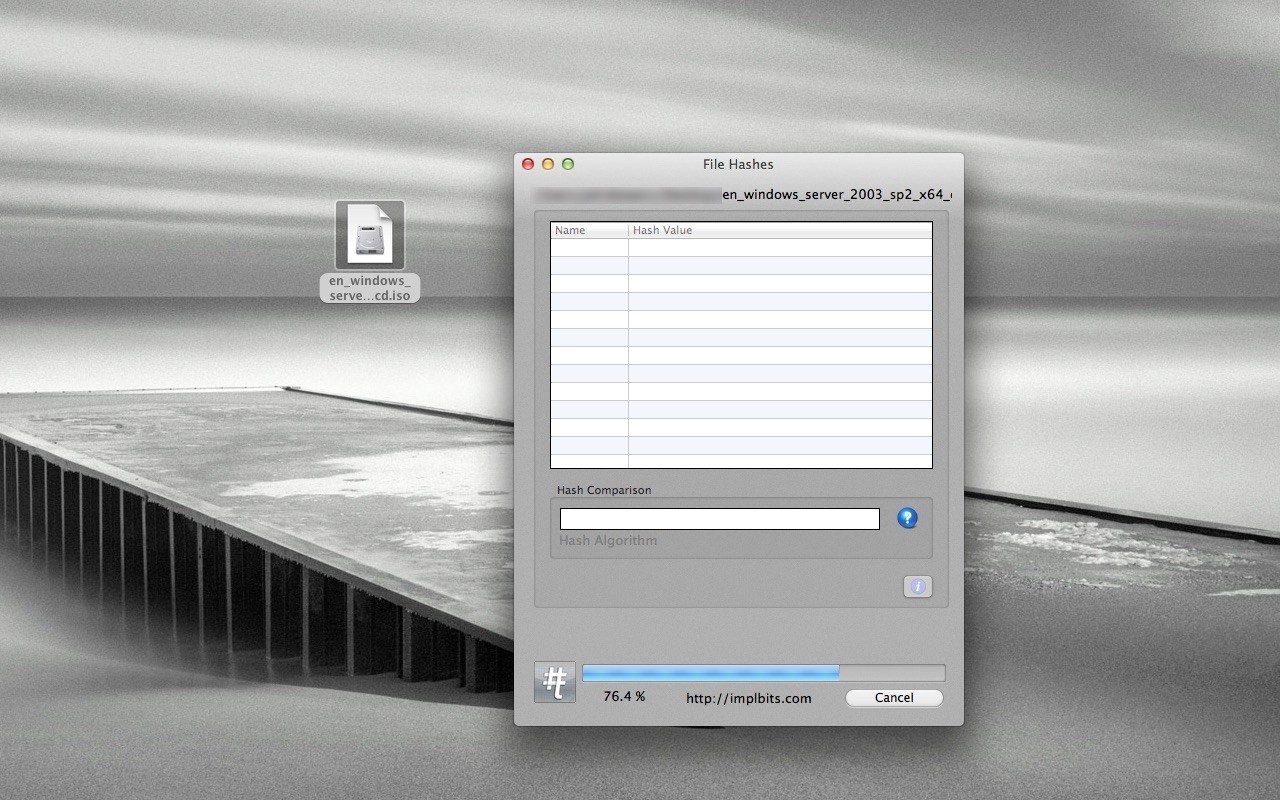1280x800 pixels.
Task: Click the 76.4 % progress label
Action: [624, 696]
